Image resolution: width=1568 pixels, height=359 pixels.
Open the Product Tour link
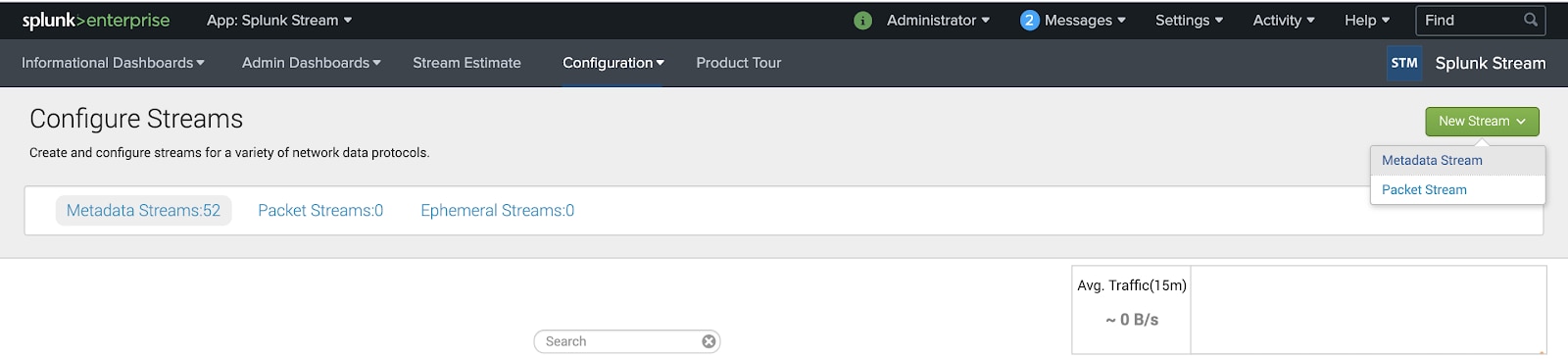pyautogui.click(x=739, y=63)
